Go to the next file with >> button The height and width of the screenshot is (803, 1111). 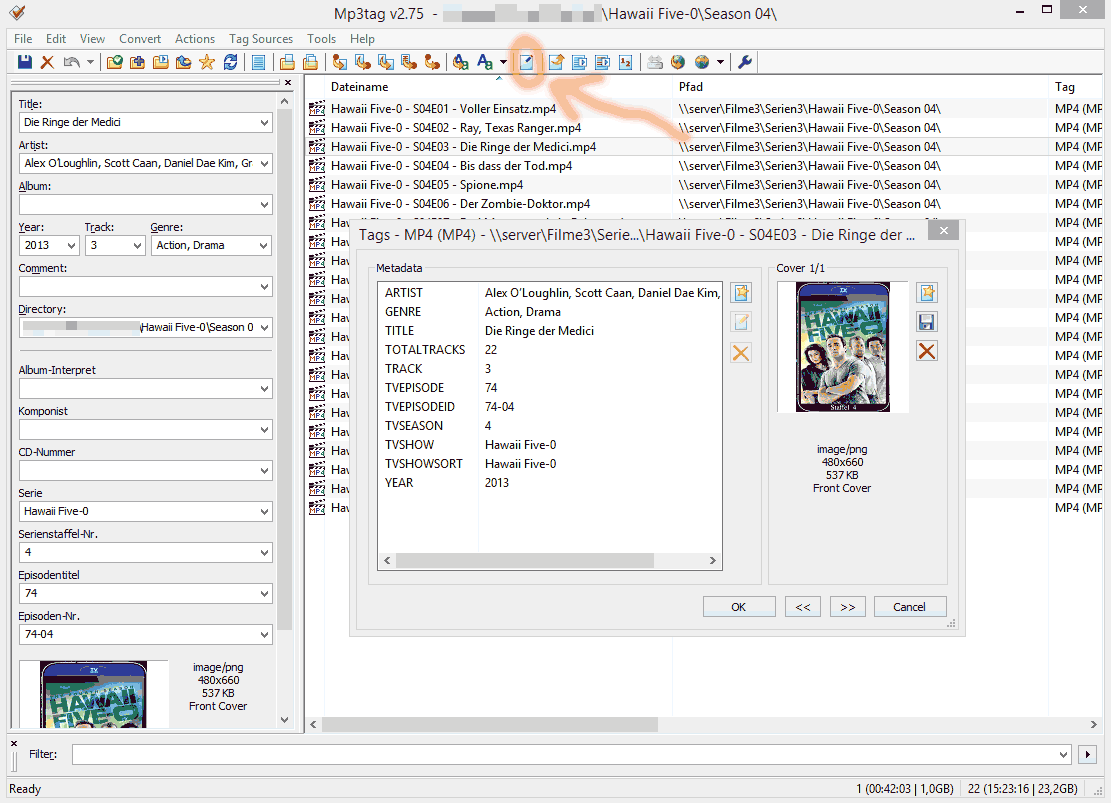tap(848, 607)
